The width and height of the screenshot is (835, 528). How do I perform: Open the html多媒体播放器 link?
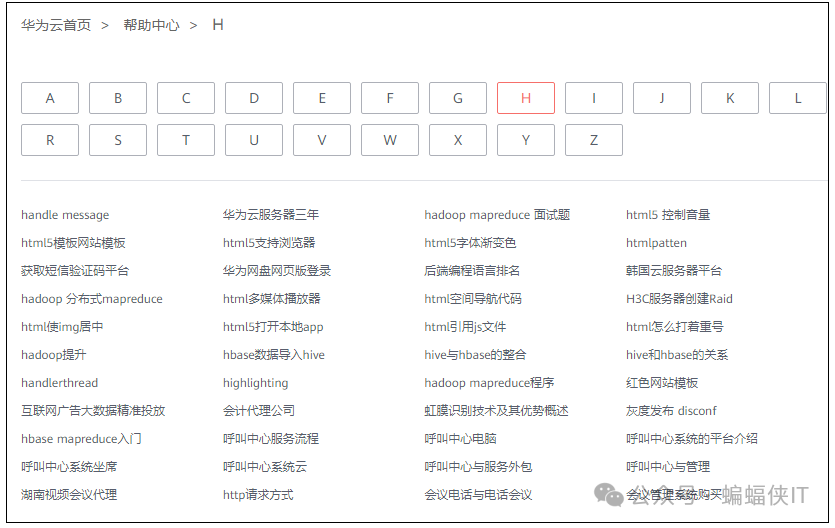(x=272, y=299)
